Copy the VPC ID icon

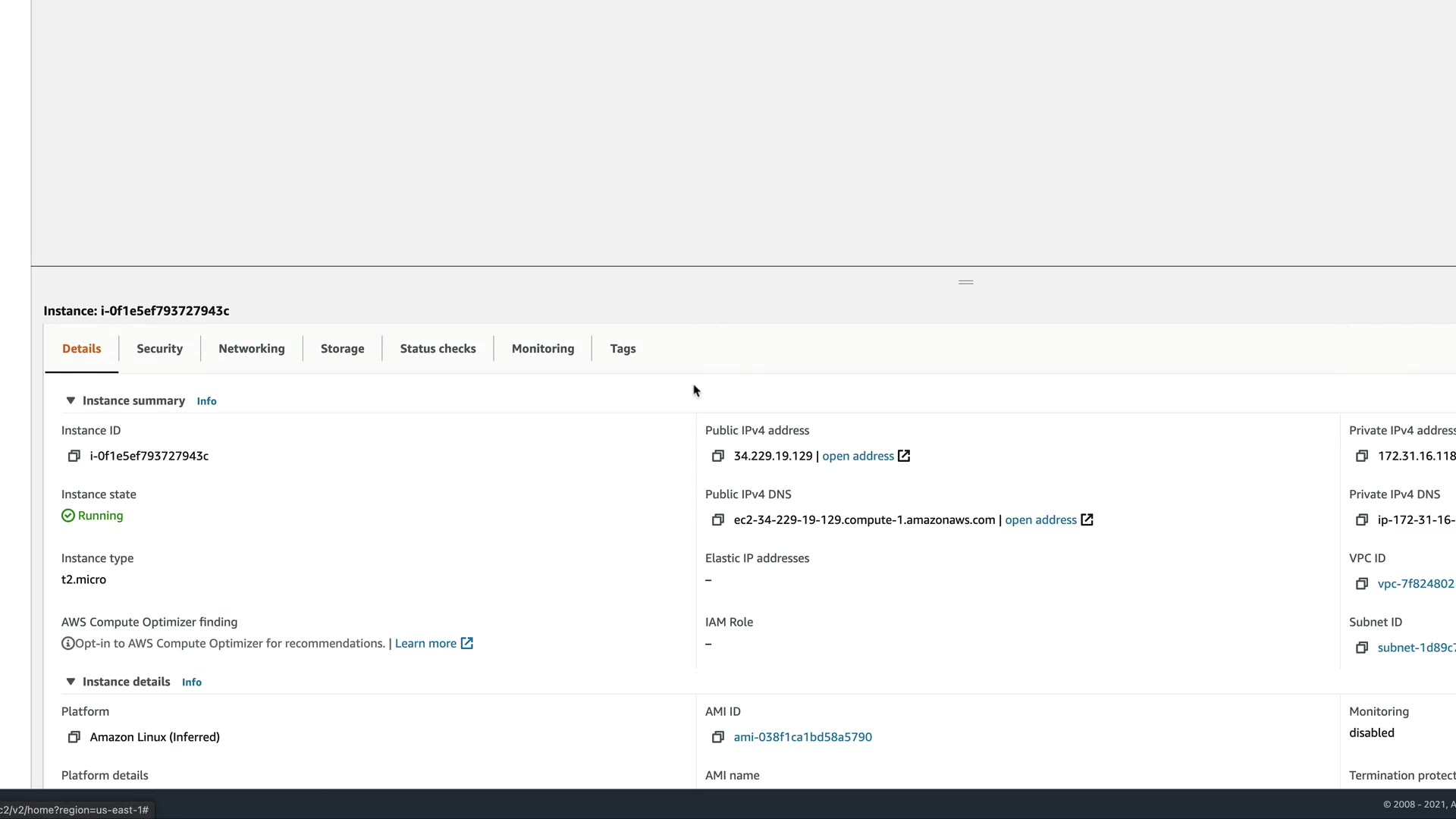tap(1361, 583)
